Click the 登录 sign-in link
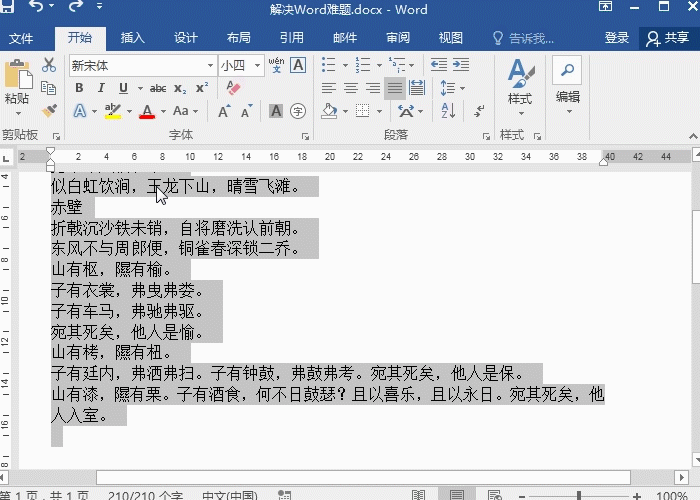Screen dimensions: 700x500 [617, 38]
